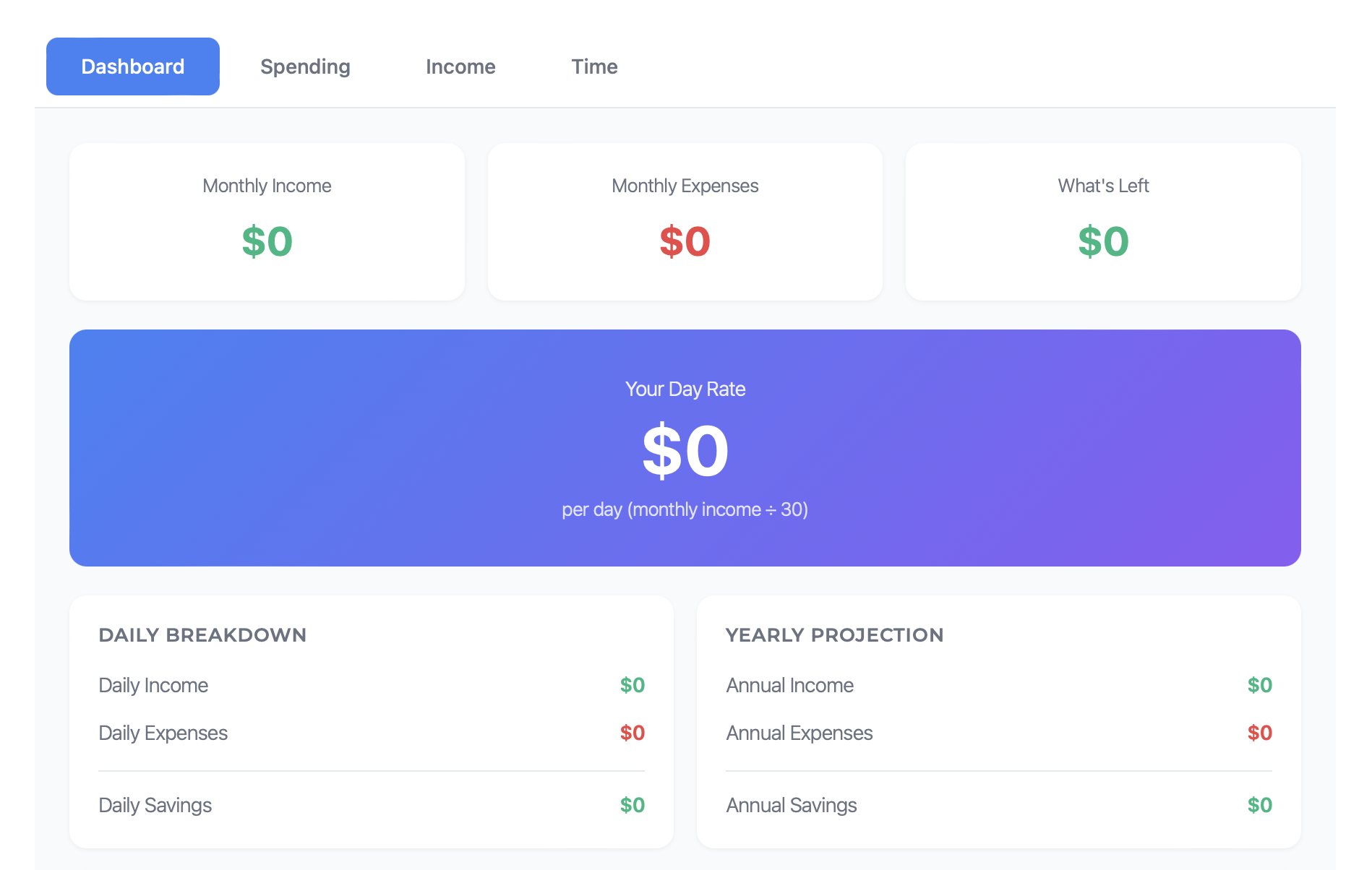Select the Annual Income row
The image size is (1372, 870).
(789, 685)
